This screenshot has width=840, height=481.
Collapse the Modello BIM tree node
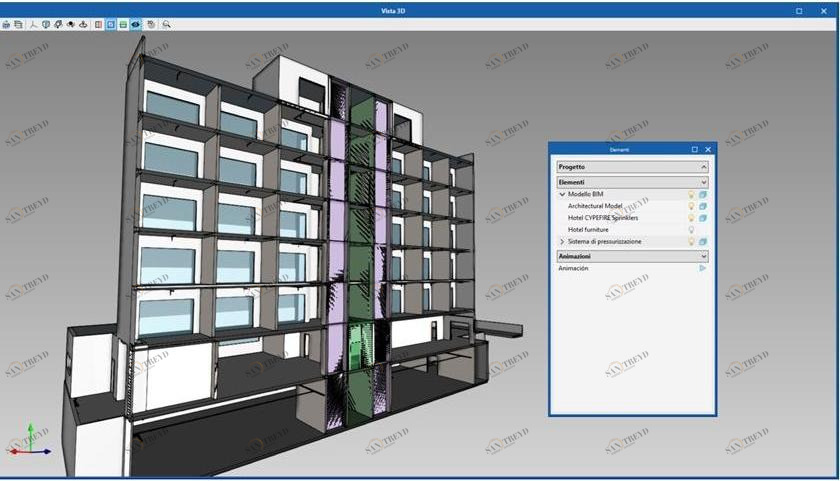coord(562,194)
